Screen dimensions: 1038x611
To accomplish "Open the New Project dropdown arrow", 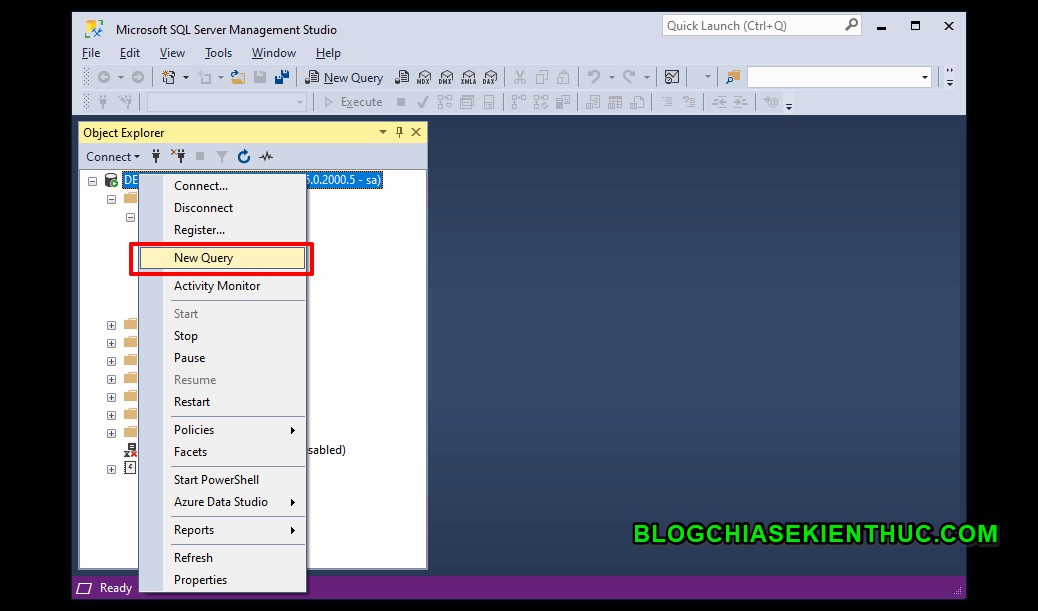I will coord(186,77).
